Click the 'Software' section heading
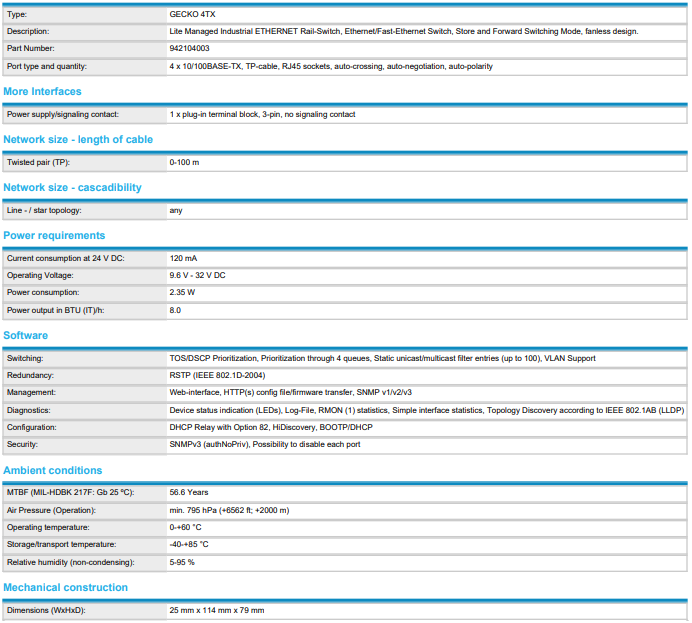Screen dimensions: 692x623 26,335
